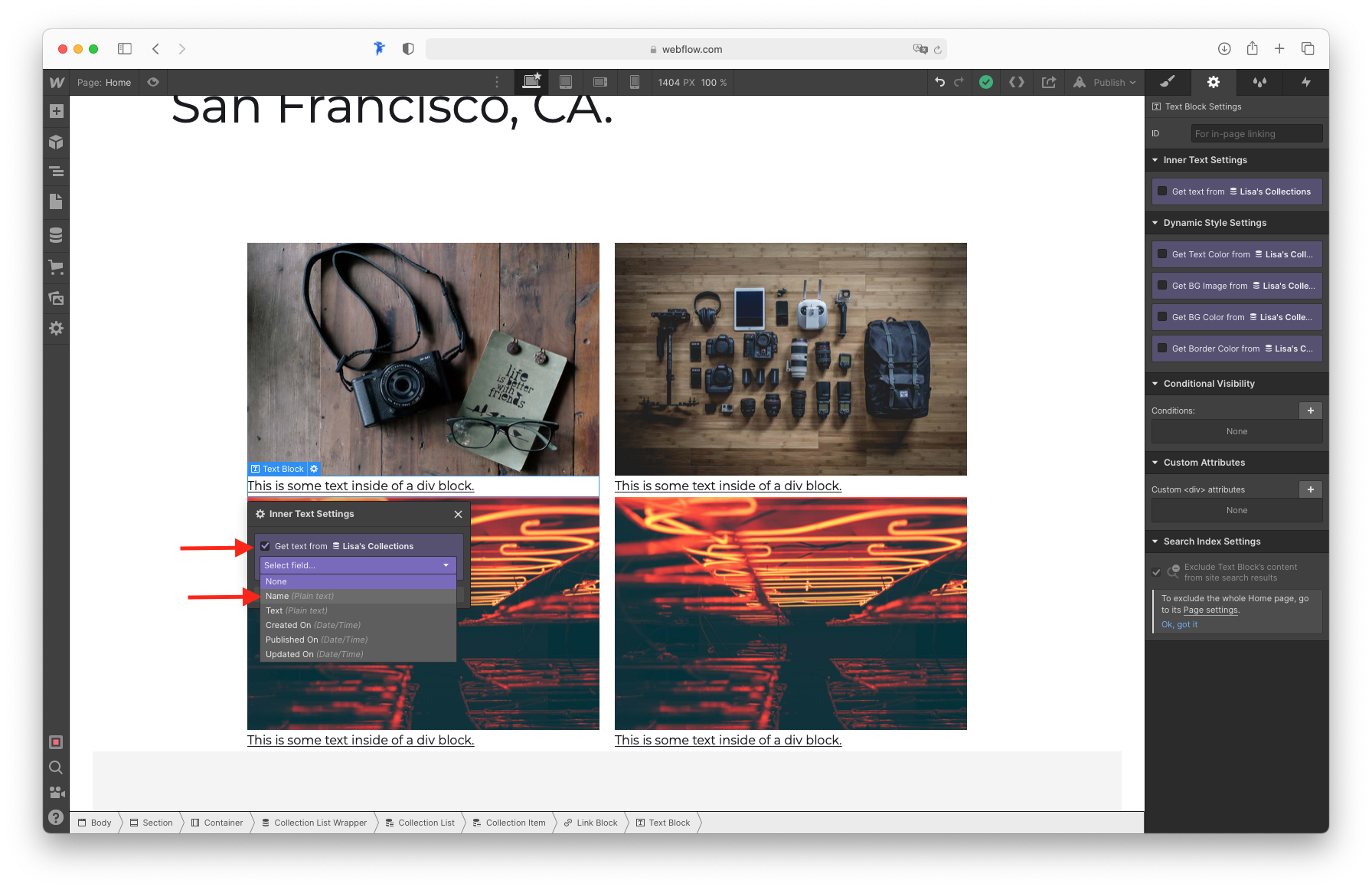
Task: Open the Pages panel
Action: point(56,201)
